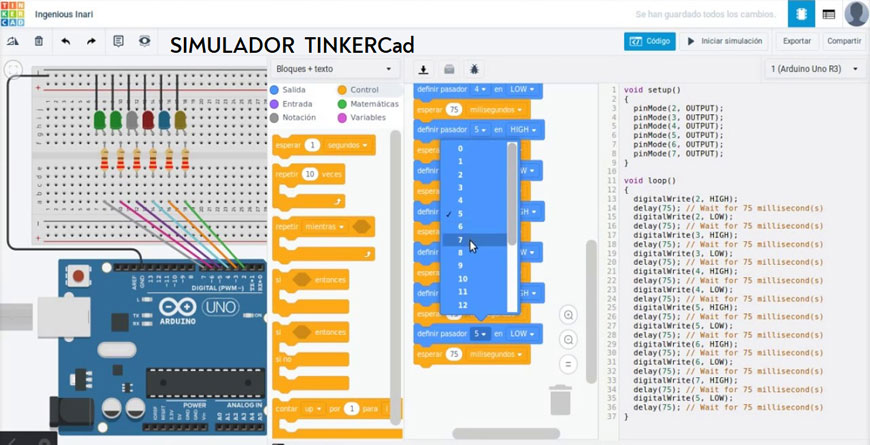Select the Salida block category

pos(287,89)
